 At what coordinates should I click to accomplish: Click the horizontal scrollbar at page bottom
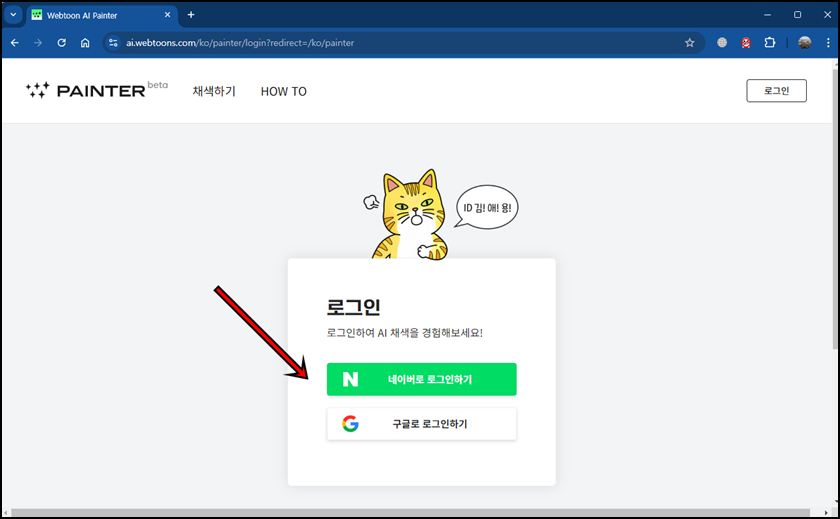(410, 513)
